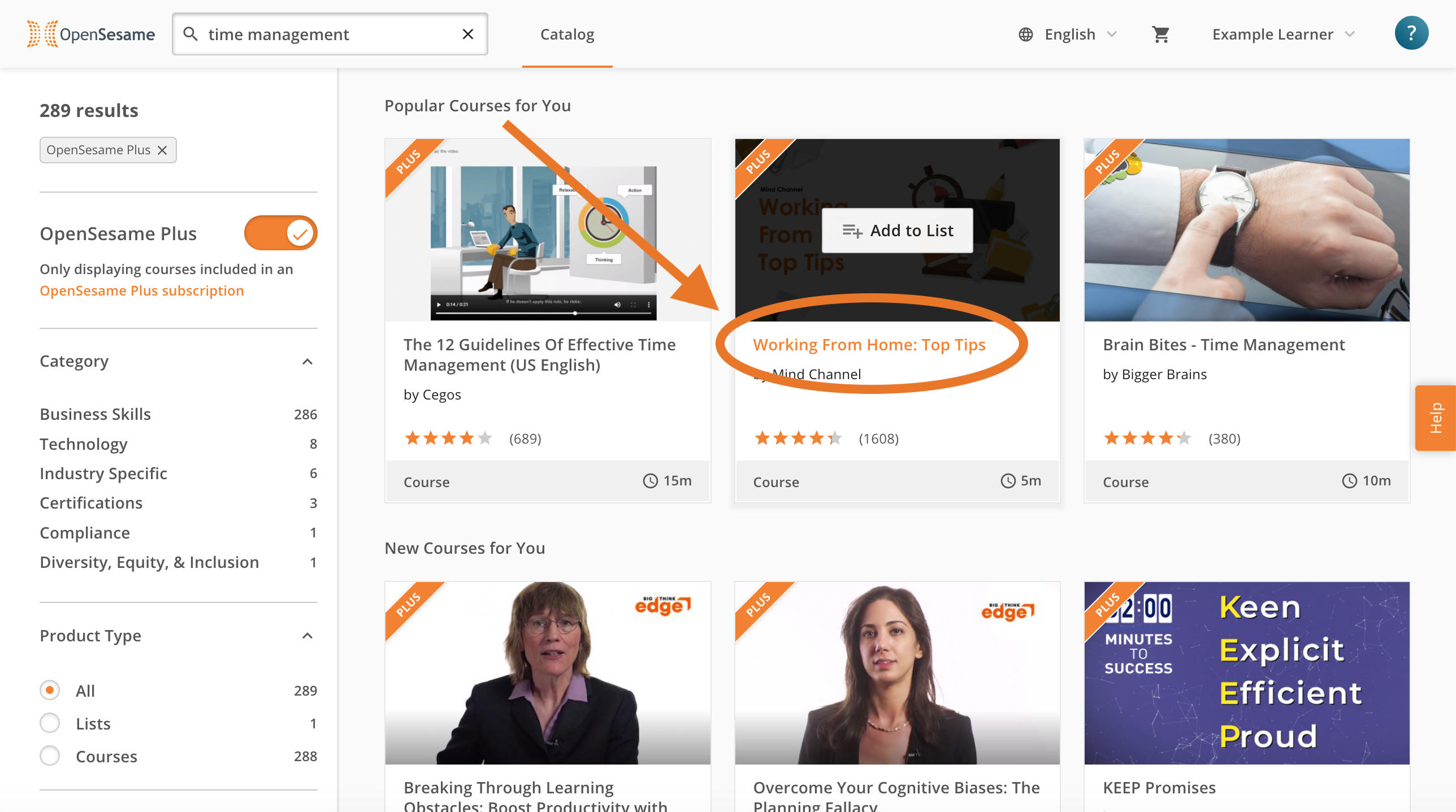Collapse the Category section

pos(307,362)
